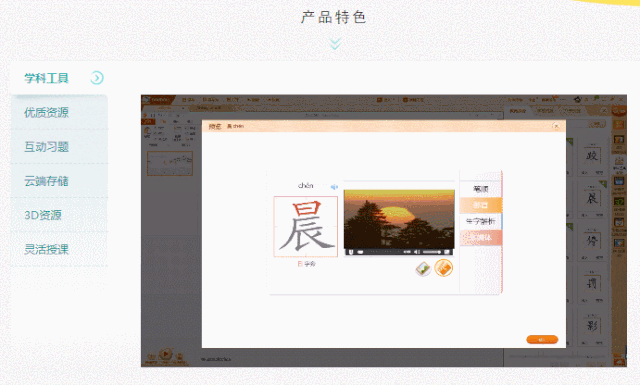Viewport: 640px width, 385px height.
Task: Click the double chevron below 产品特色
Action: 335,43
